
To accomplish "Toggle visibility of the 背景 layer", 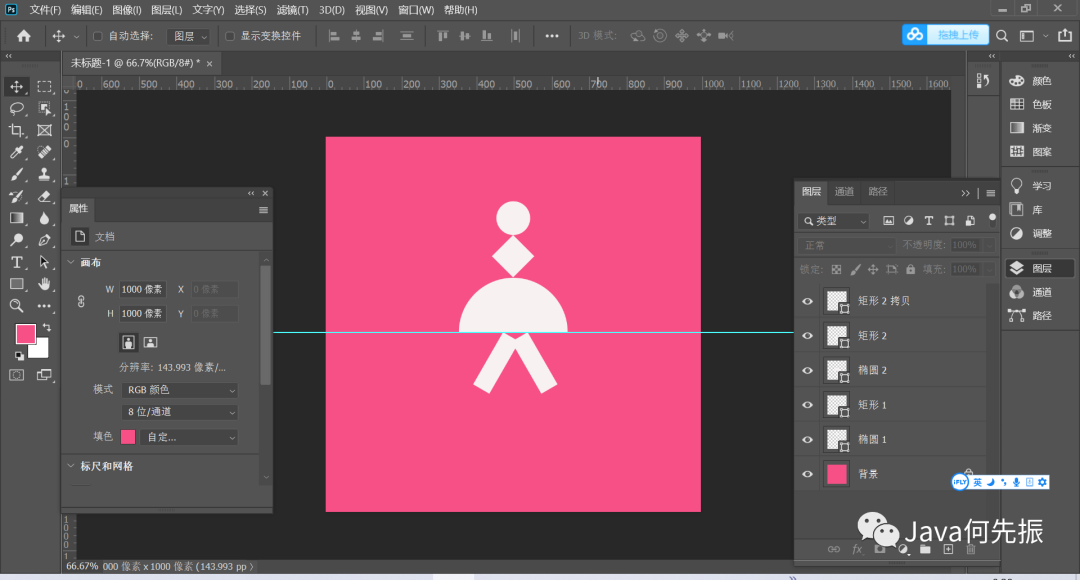I will point(808,474).
